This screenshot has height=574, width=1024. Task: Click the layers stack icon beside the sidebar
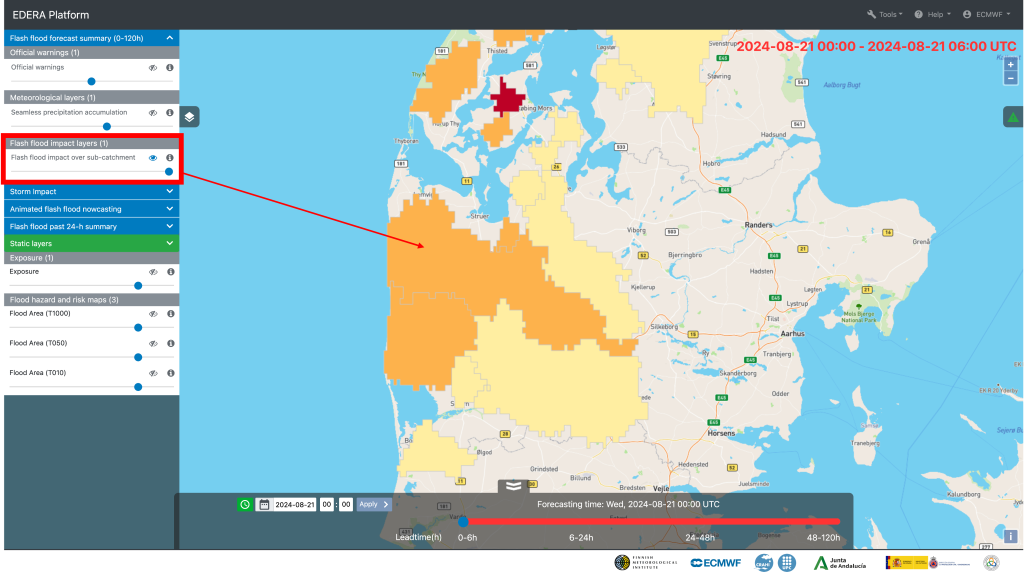190,117
